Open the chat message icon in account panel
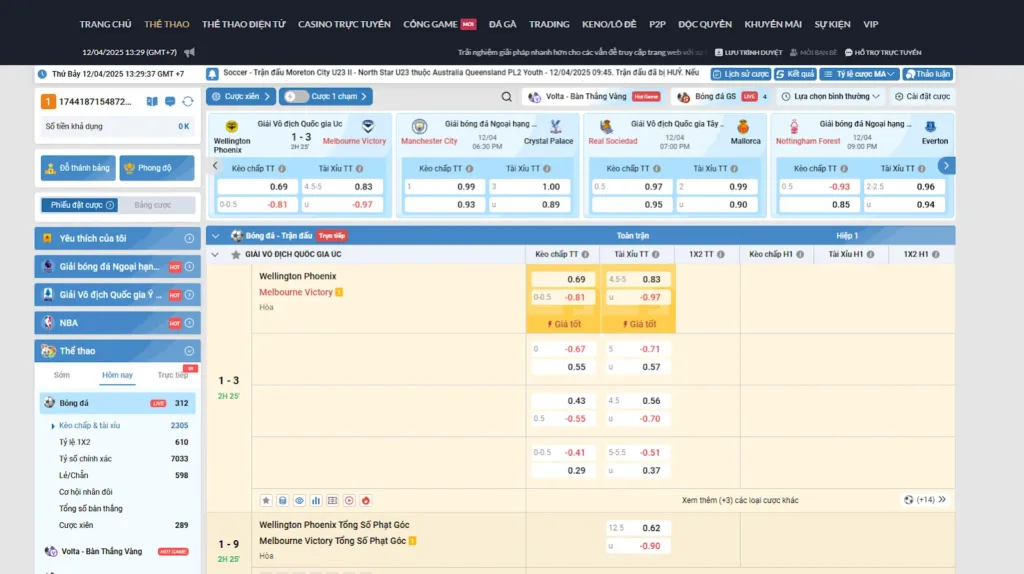Image resolution: width=1024 pixels, height=574 pixels. point(170,102)
